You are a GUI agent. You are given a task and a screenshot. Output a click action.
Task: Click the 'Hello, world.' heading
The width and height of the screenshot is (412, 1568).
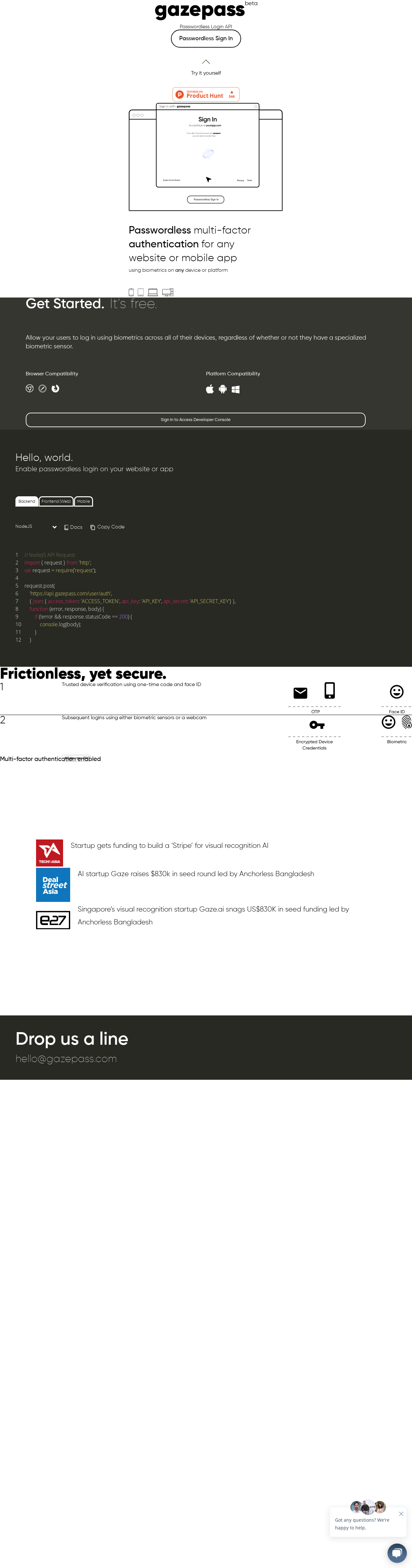44,457
